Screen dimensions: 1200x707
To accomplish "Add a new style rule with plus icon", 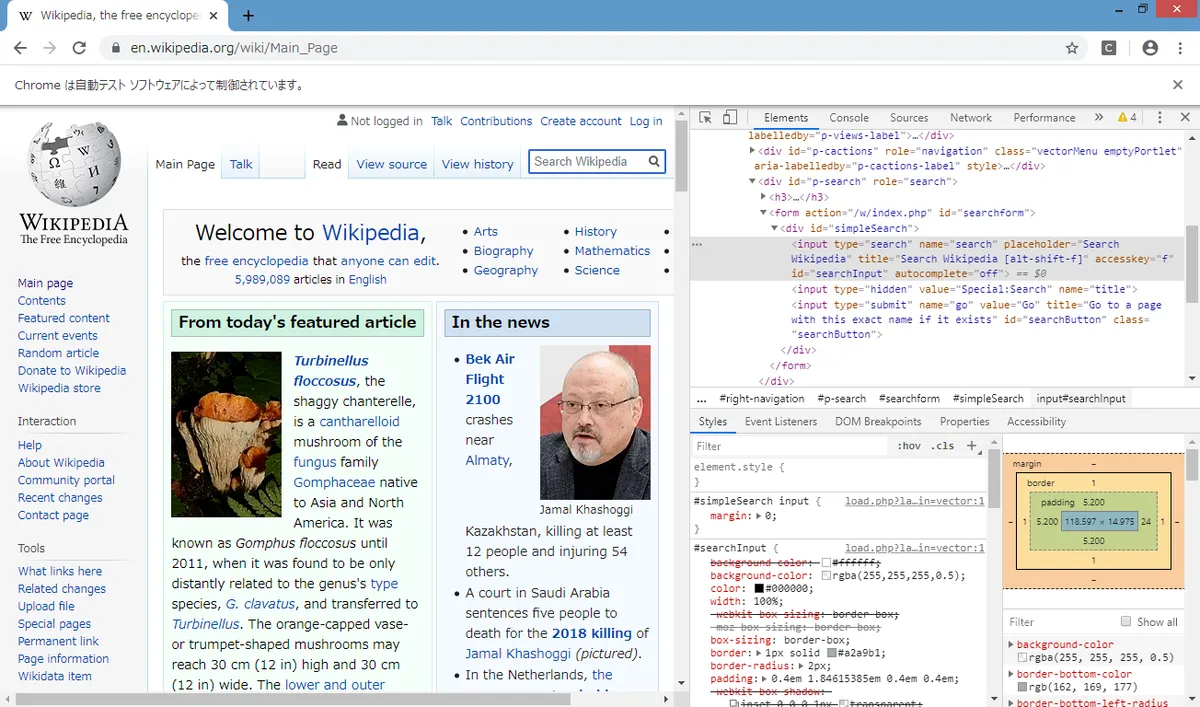I will tap(970, 446).
